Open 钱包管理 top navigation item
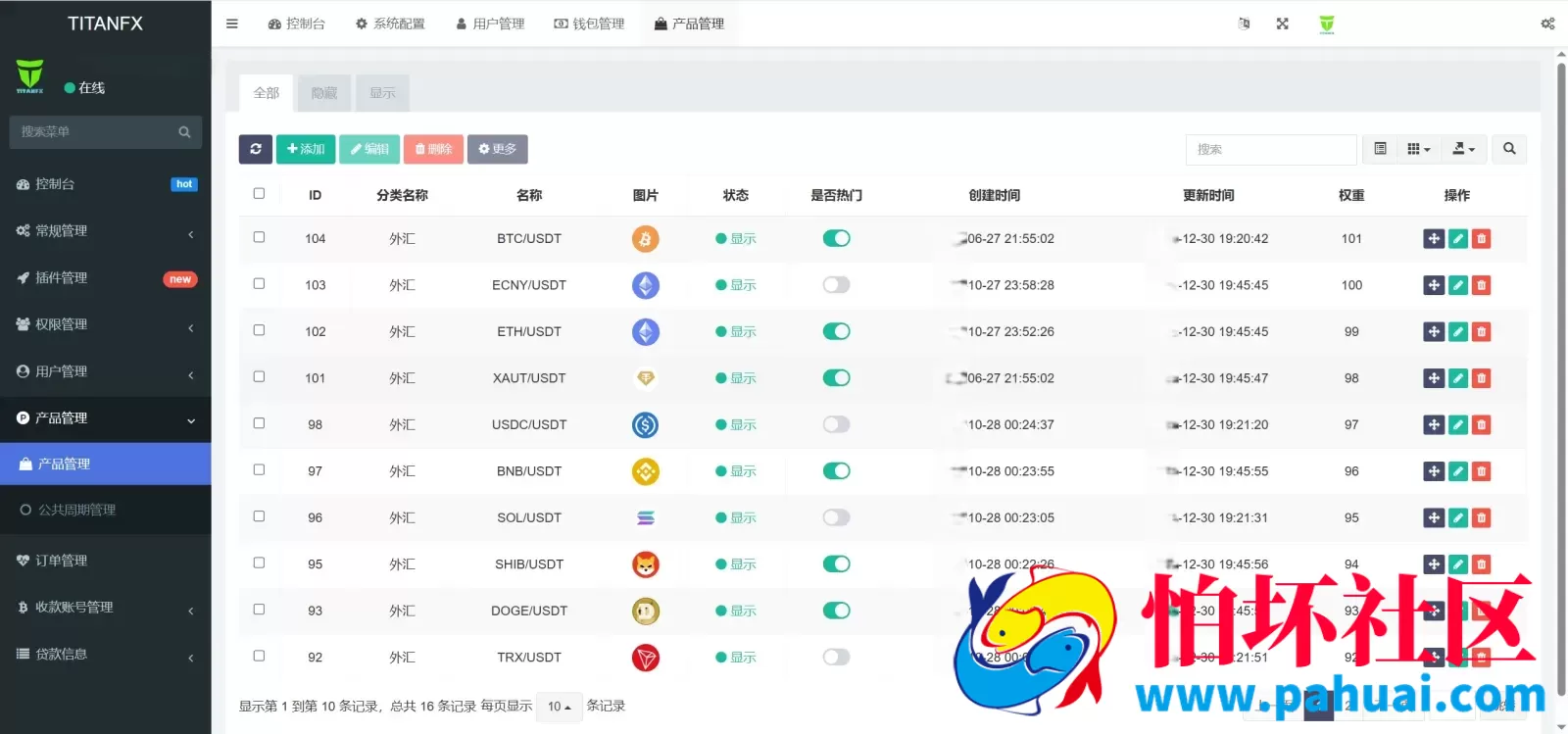 click(589, 24)
